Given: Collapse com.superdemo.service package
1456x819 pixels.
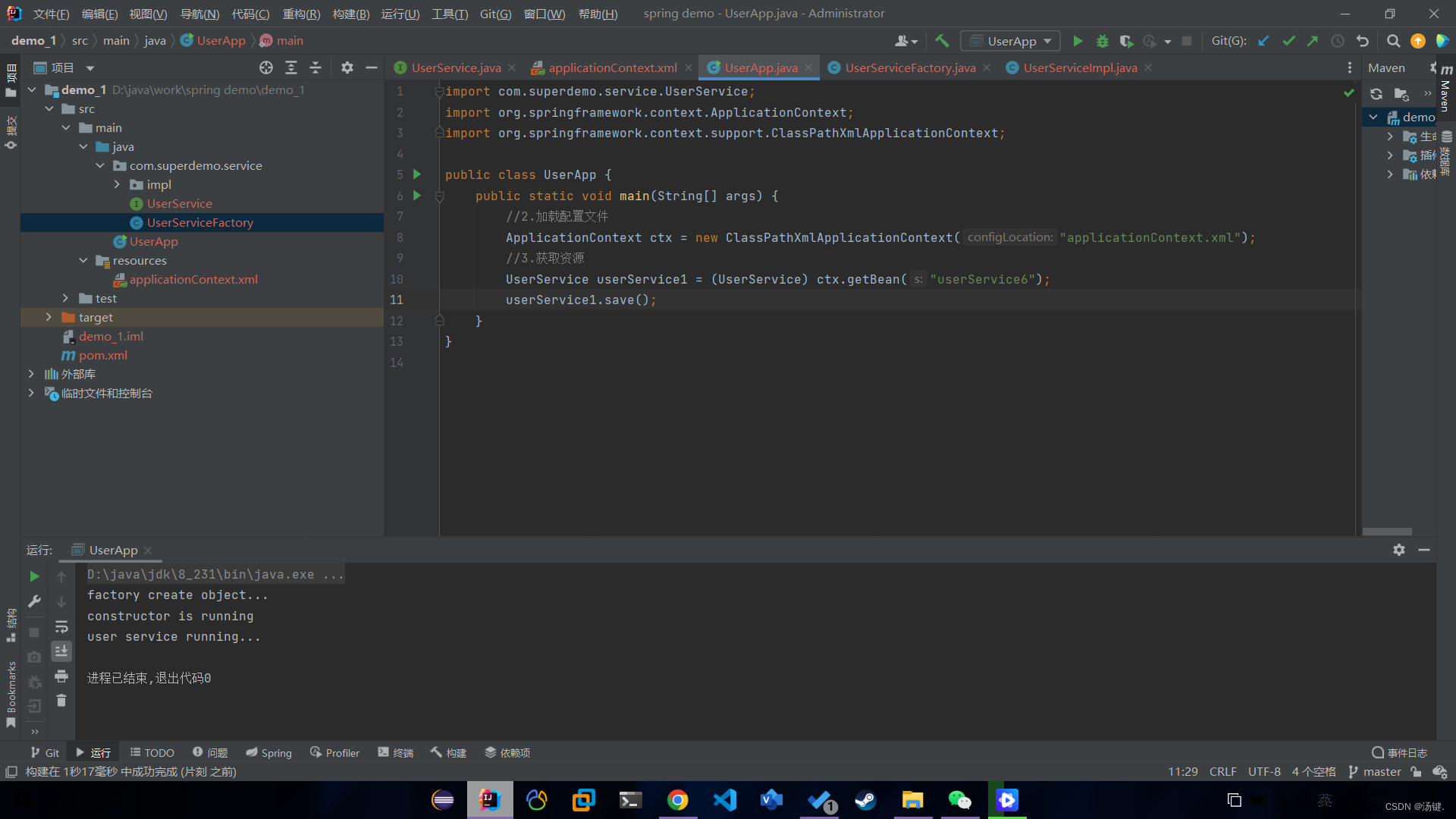Looking at the screenshot, I should (100, 166).
